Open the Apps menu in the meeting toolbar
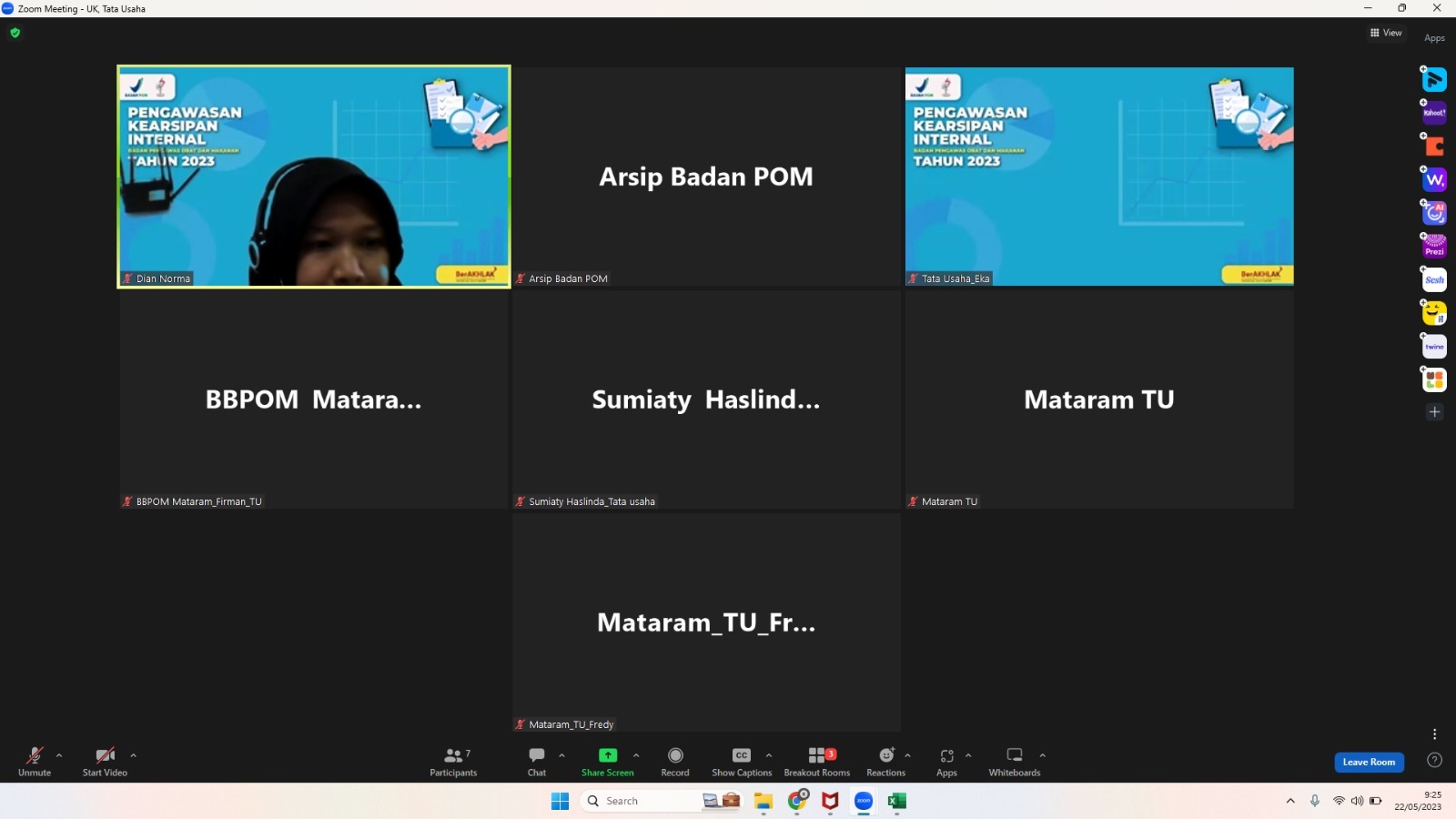 pos(946,762)
